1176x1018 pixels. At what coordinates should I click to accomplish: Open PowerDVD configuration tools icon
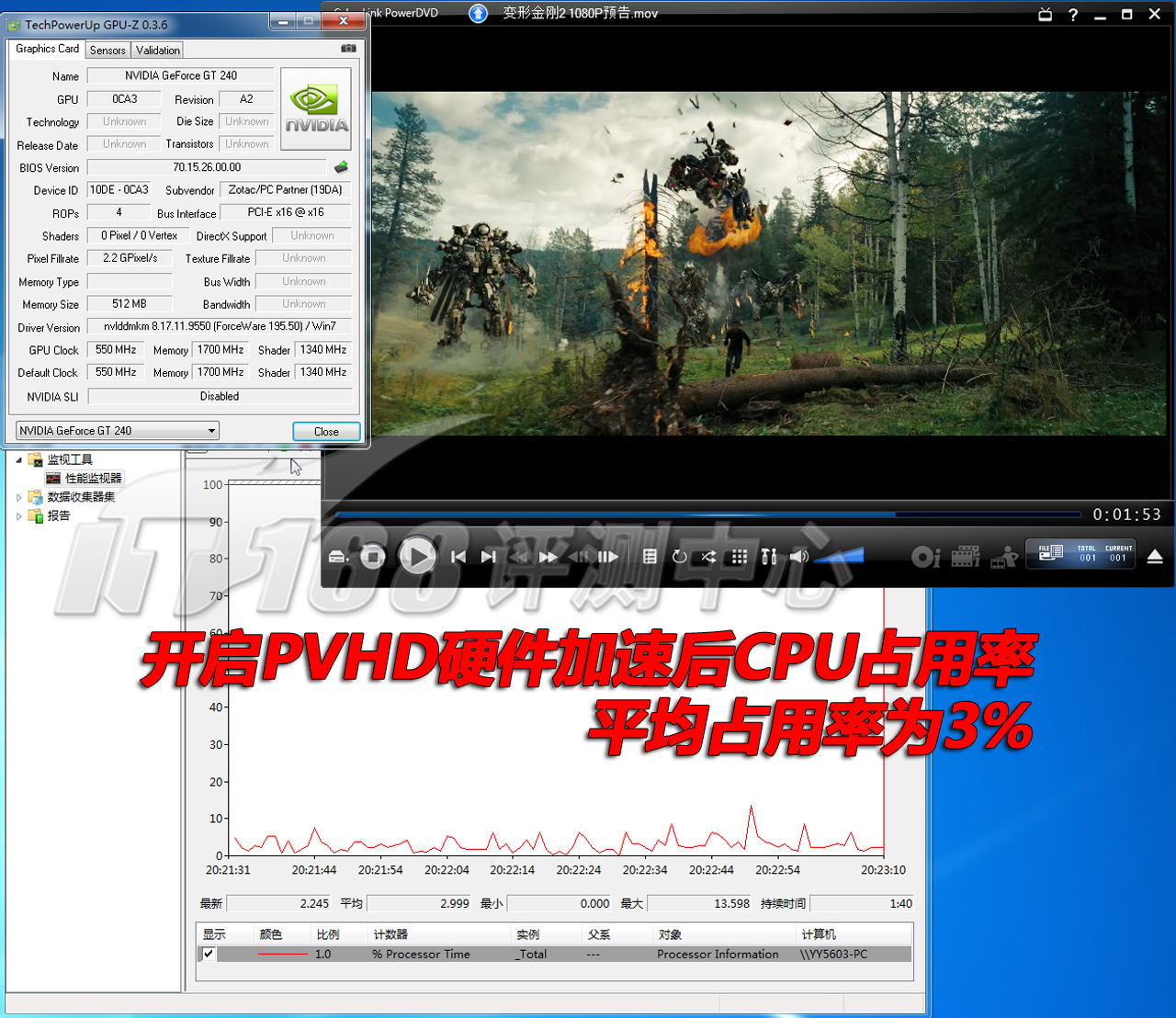click(x=769, y=557)
